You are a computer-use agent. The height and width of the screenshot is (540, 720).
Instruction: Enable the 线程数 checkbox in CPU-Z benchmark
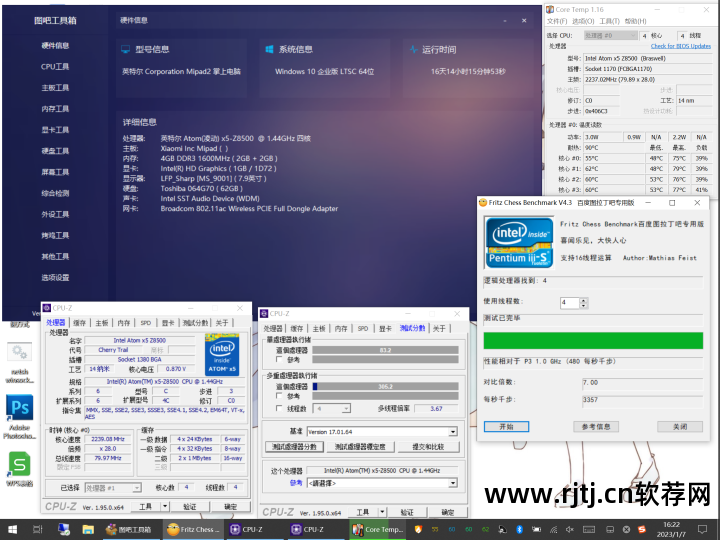point(279,408)
